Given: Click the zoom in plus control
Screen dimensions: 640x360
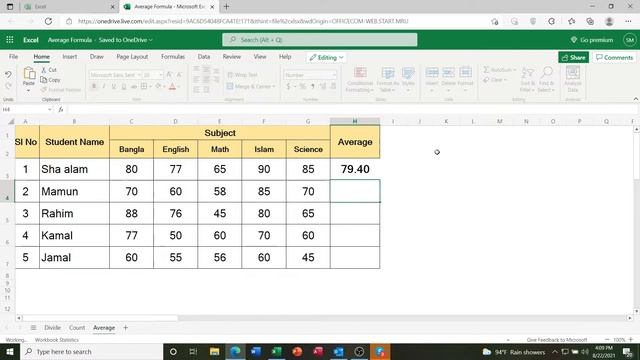Looking at the screenshot, I should (631, 340).
